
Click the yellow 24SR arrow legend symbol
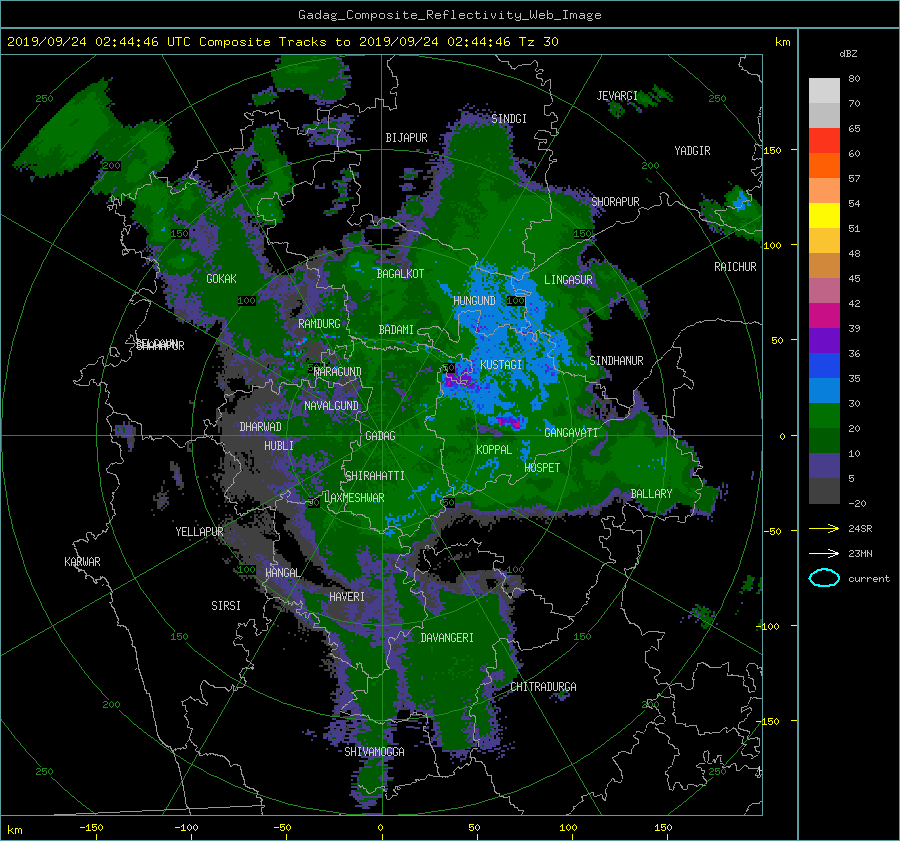[824, 528]
